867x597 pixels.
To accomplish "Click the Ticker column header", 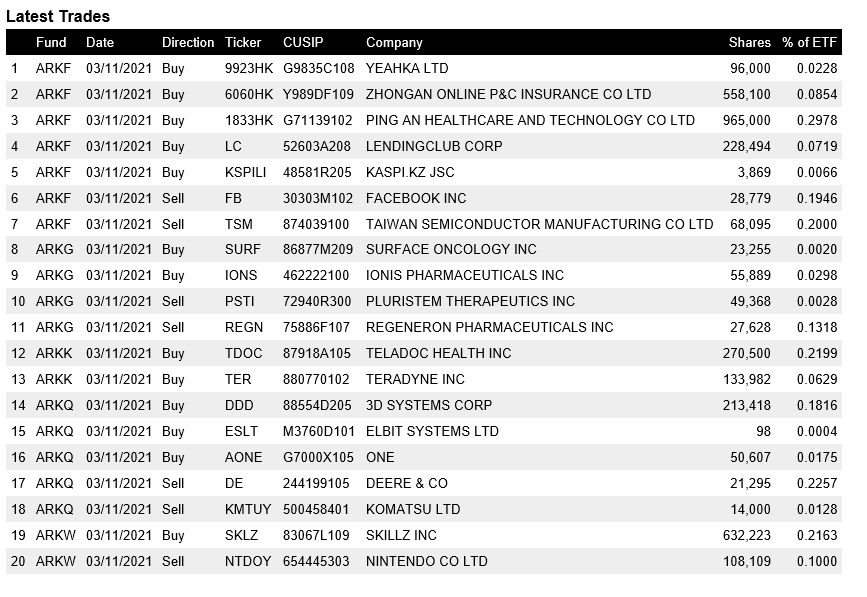I will [243, 43].
